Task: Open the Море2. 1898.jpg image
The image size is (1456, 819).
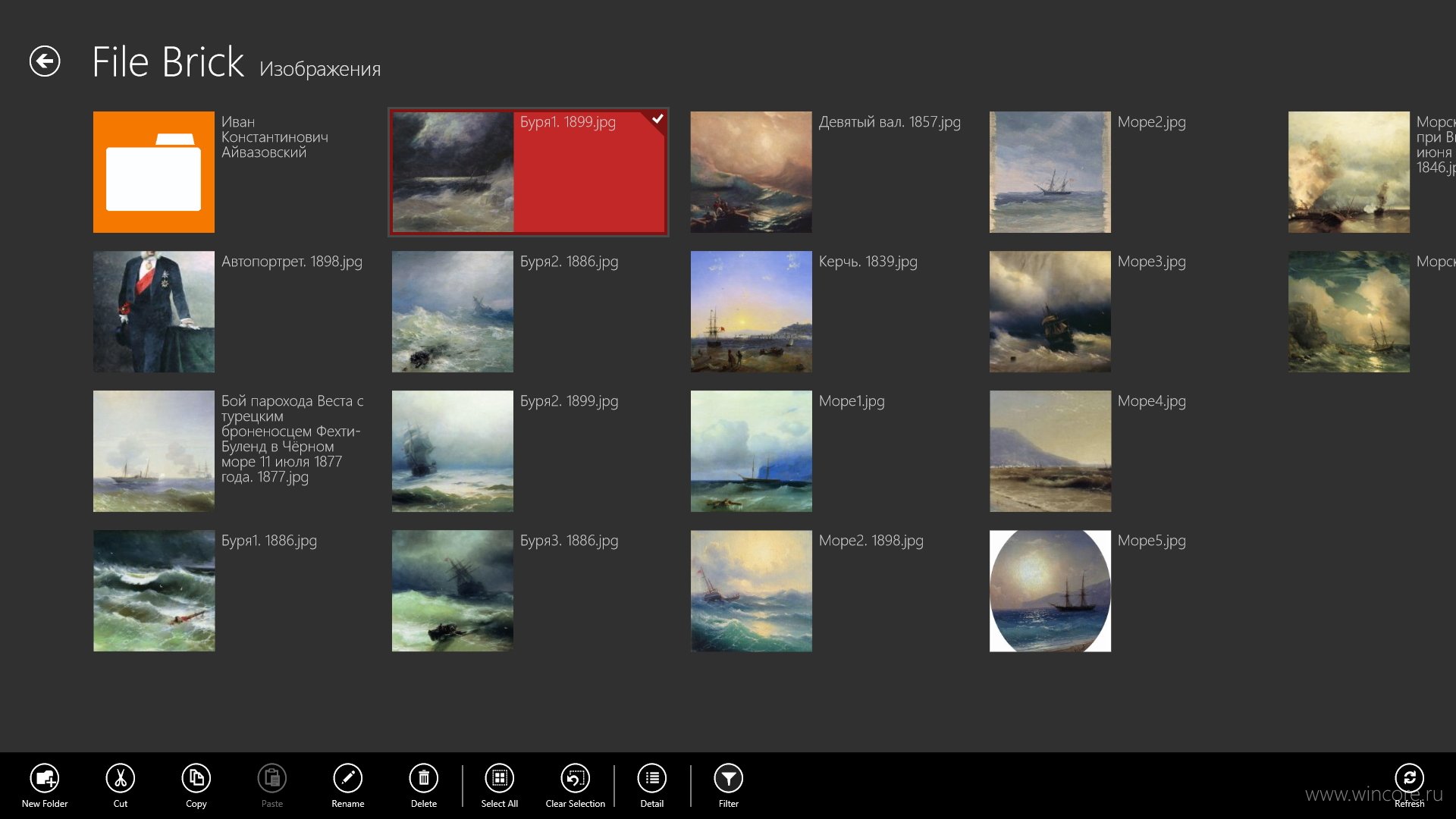Action: pos(752,591)
